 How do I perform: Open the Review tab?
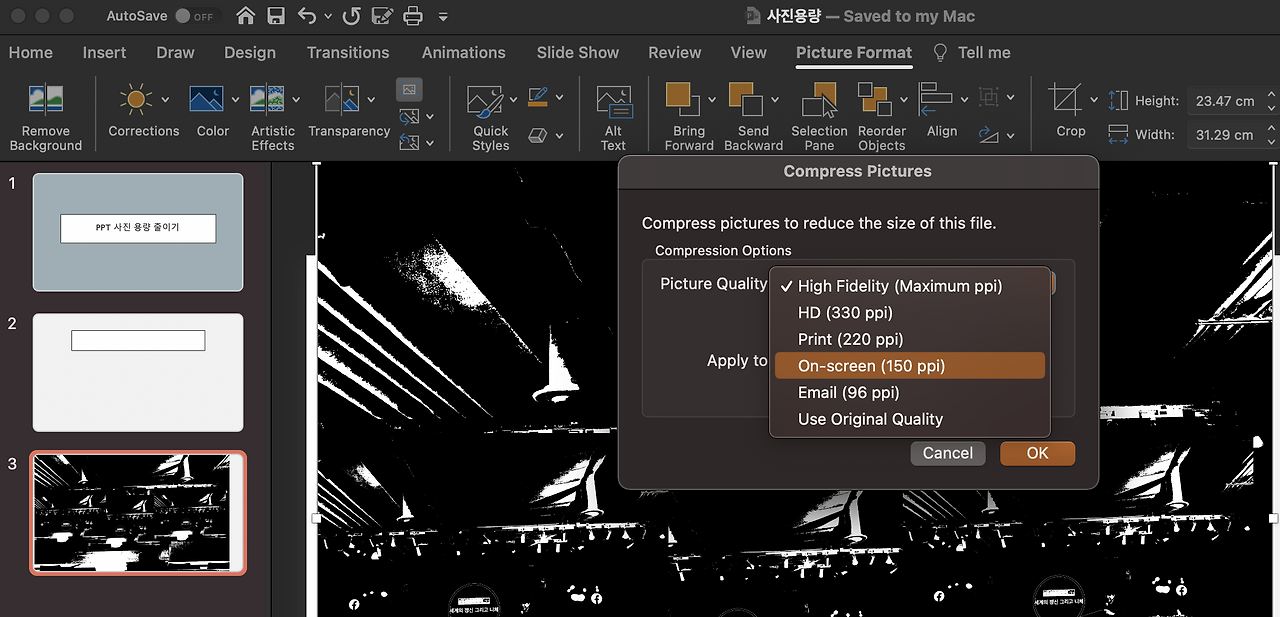click(x=675, y=52)
